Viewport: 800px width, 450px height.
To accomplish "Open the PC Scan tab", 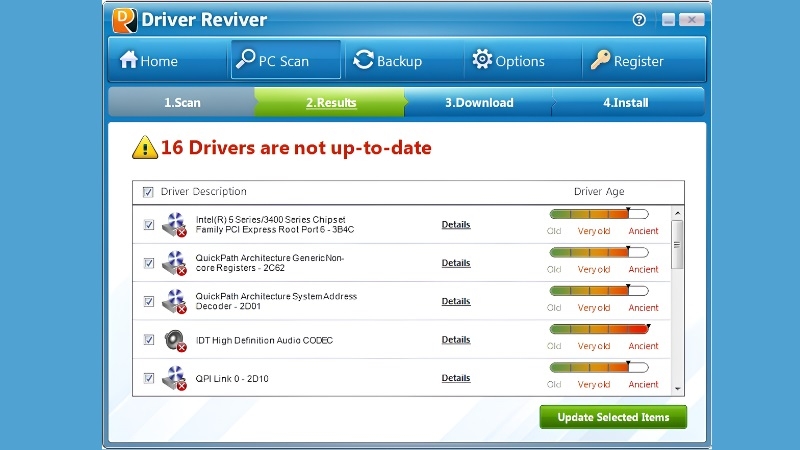I will point(286,60).
